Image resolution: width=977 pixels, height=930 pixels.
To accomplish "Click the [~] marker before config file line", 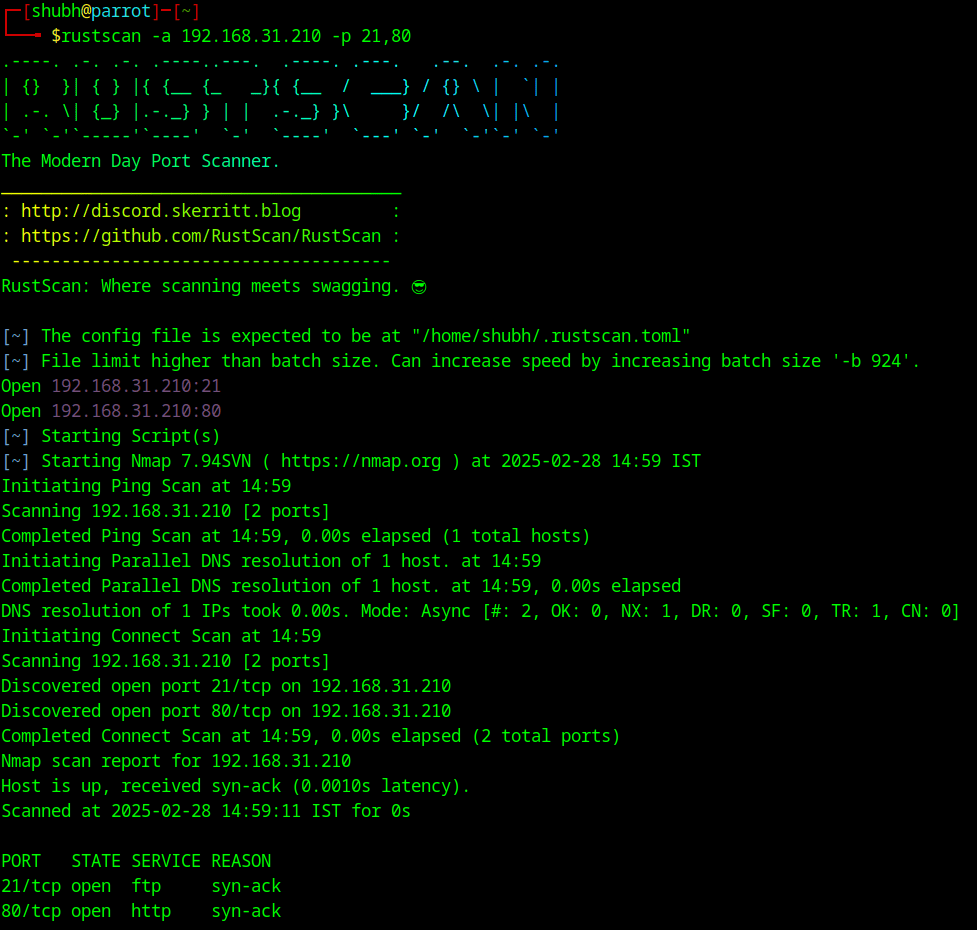I will click(x=16, y=336).
